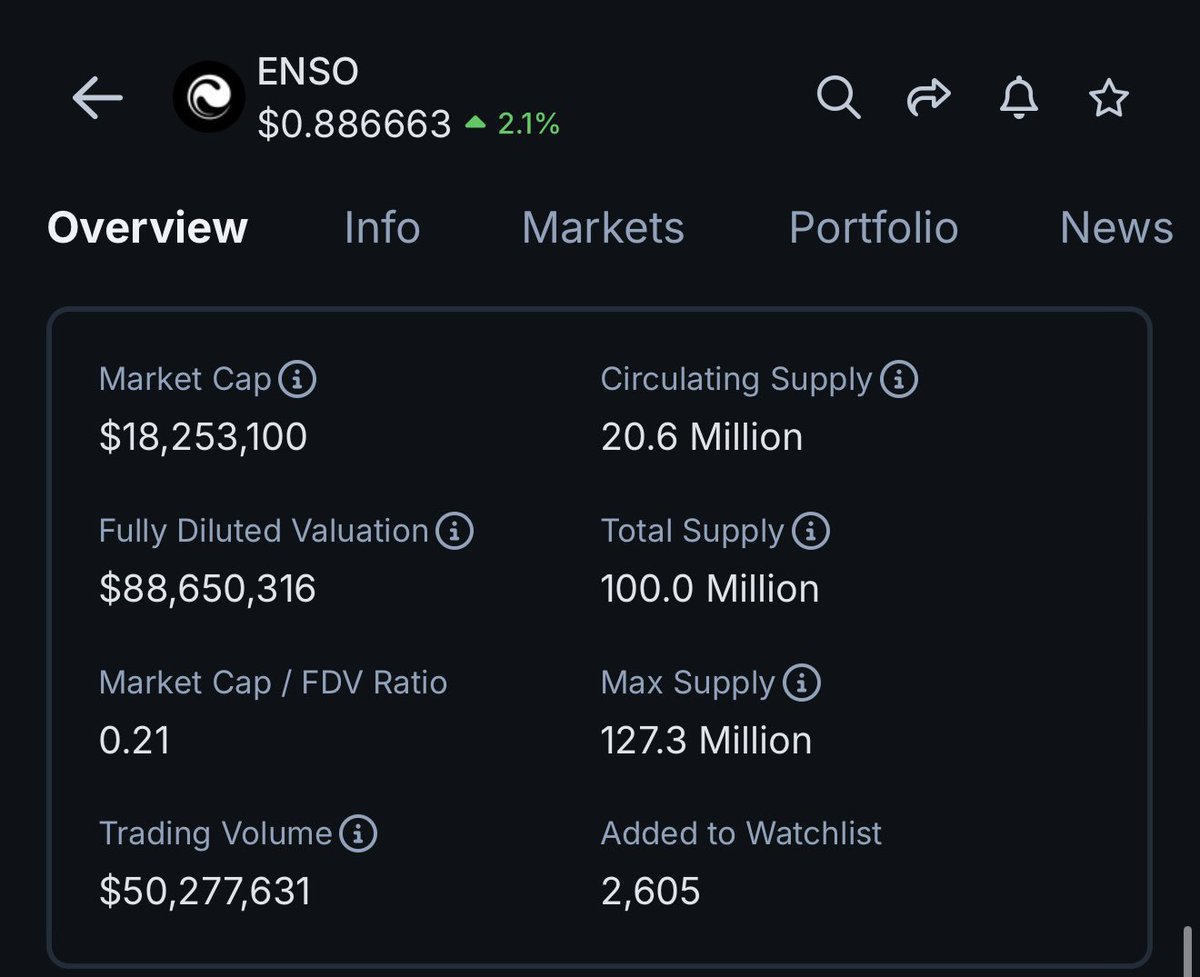Image resolution: width=1200 pixels, height=977 pixels.
Task: Click the Market Cap label
Action: point(185,380)
